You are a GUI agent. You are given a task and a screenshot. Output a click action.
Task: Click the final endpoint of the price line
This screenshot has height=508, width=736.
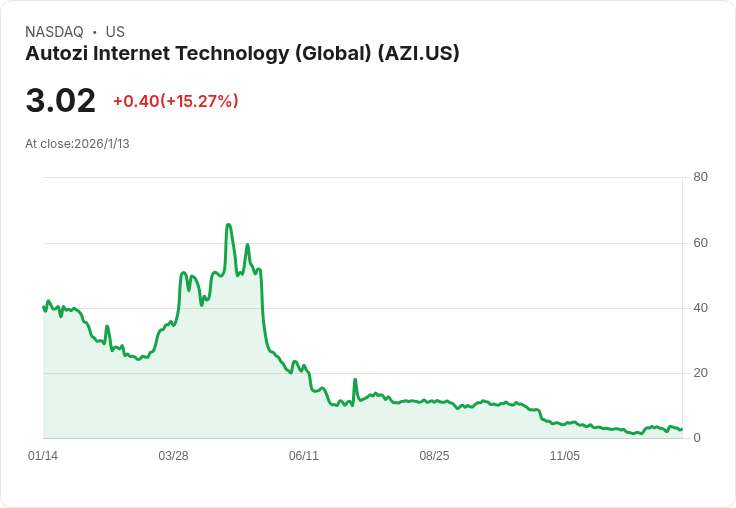coord(681,429)
